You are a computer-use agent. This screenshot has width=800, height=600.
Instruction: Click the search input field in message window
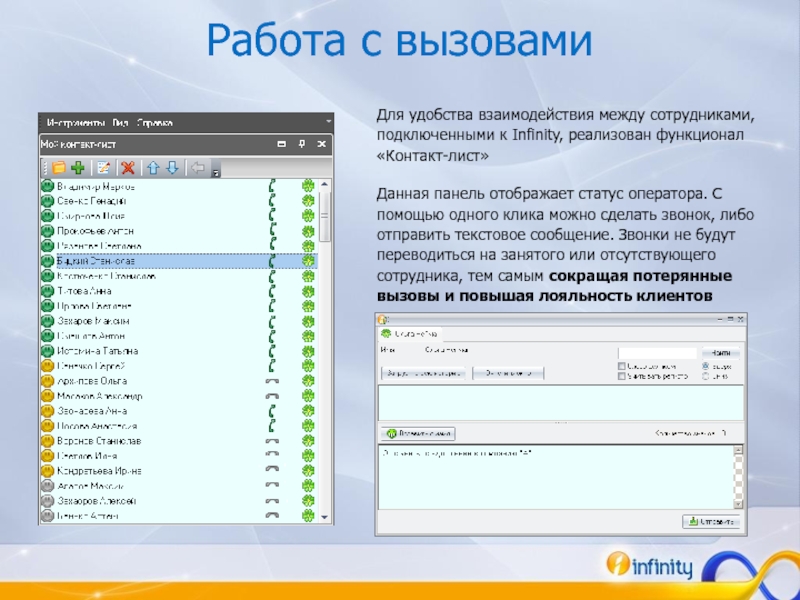tap(656, 352)
